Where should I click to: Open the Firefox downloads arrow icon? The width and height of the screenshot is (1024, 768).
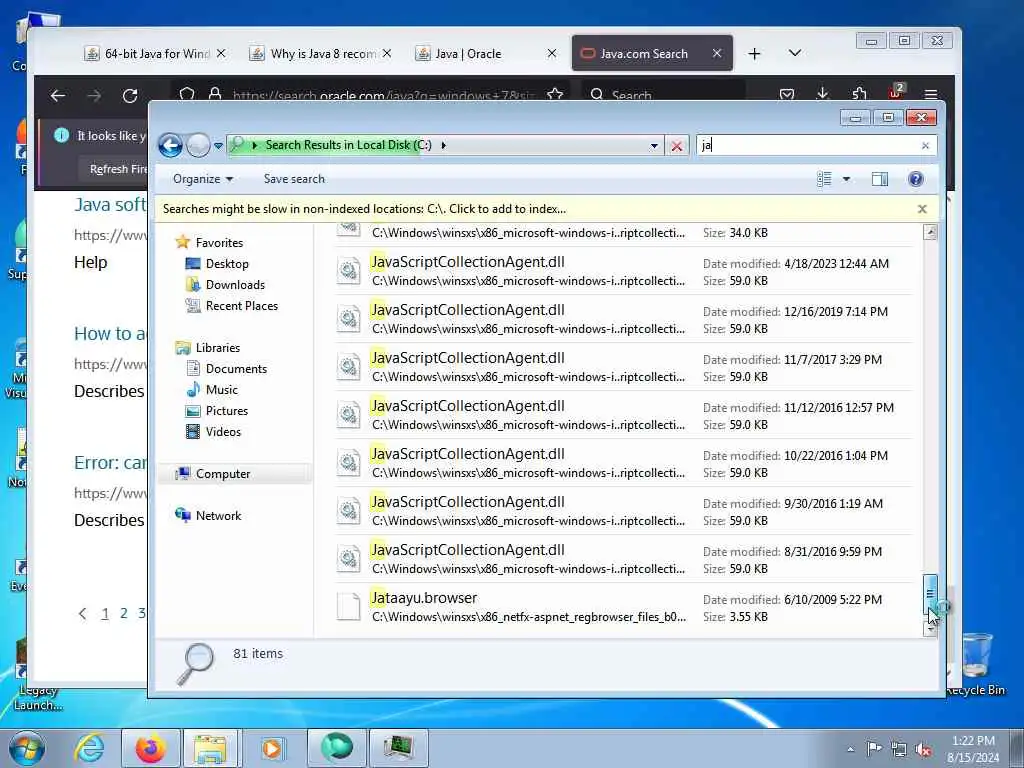[822, 95]
